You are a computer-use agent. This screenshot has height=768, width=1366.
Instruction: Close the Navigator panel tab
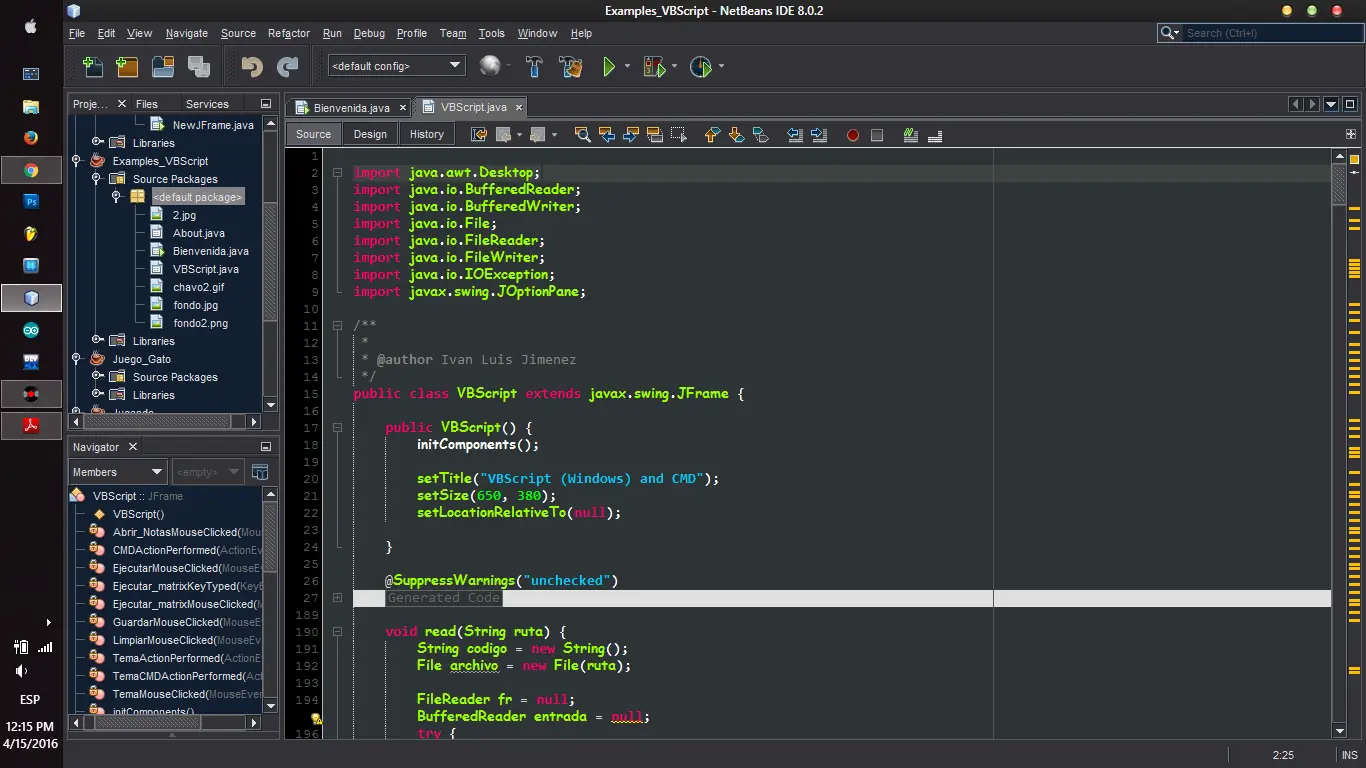132,447
